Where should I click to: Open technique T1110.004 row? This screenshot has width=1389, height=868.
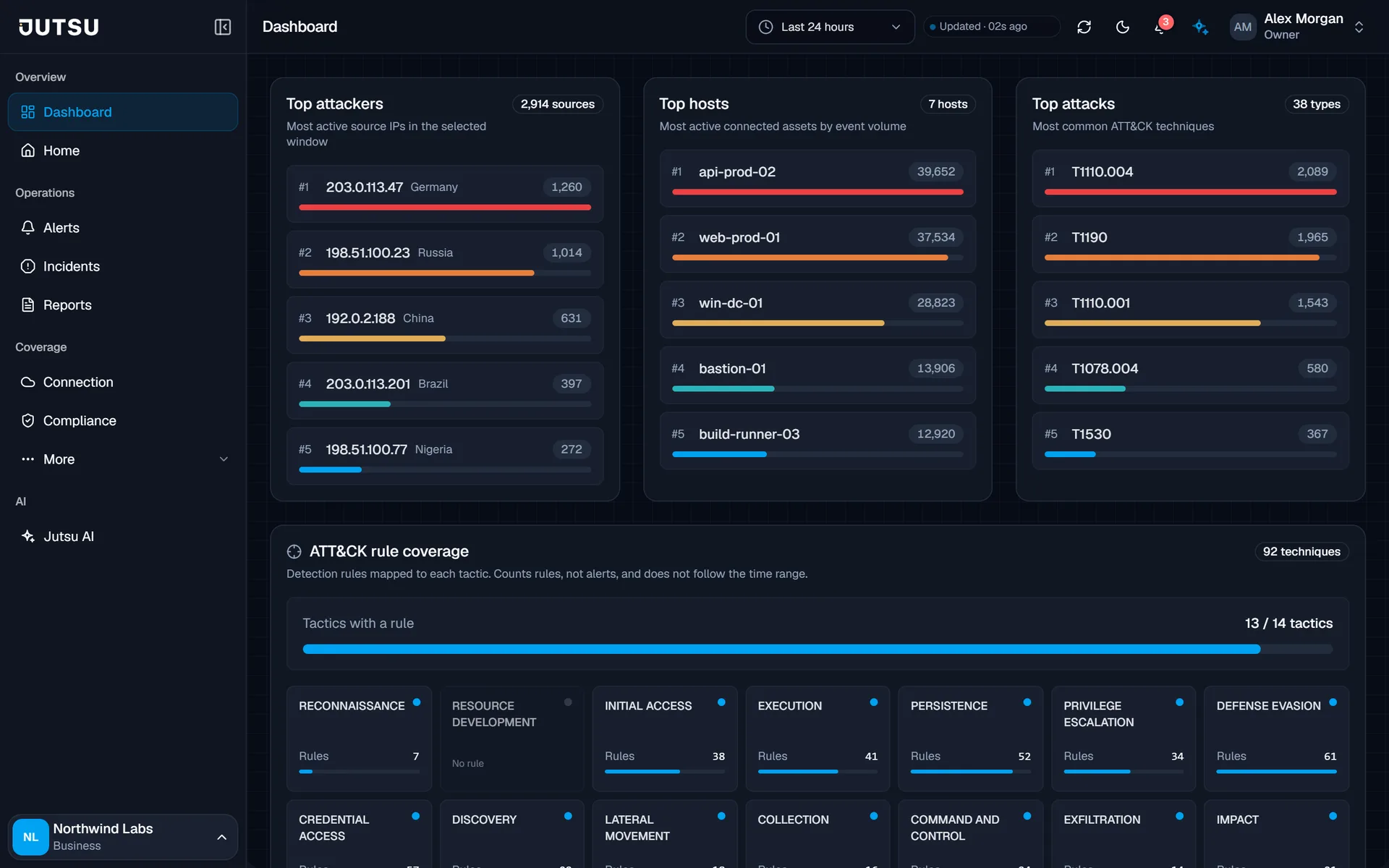point(1190,179)
